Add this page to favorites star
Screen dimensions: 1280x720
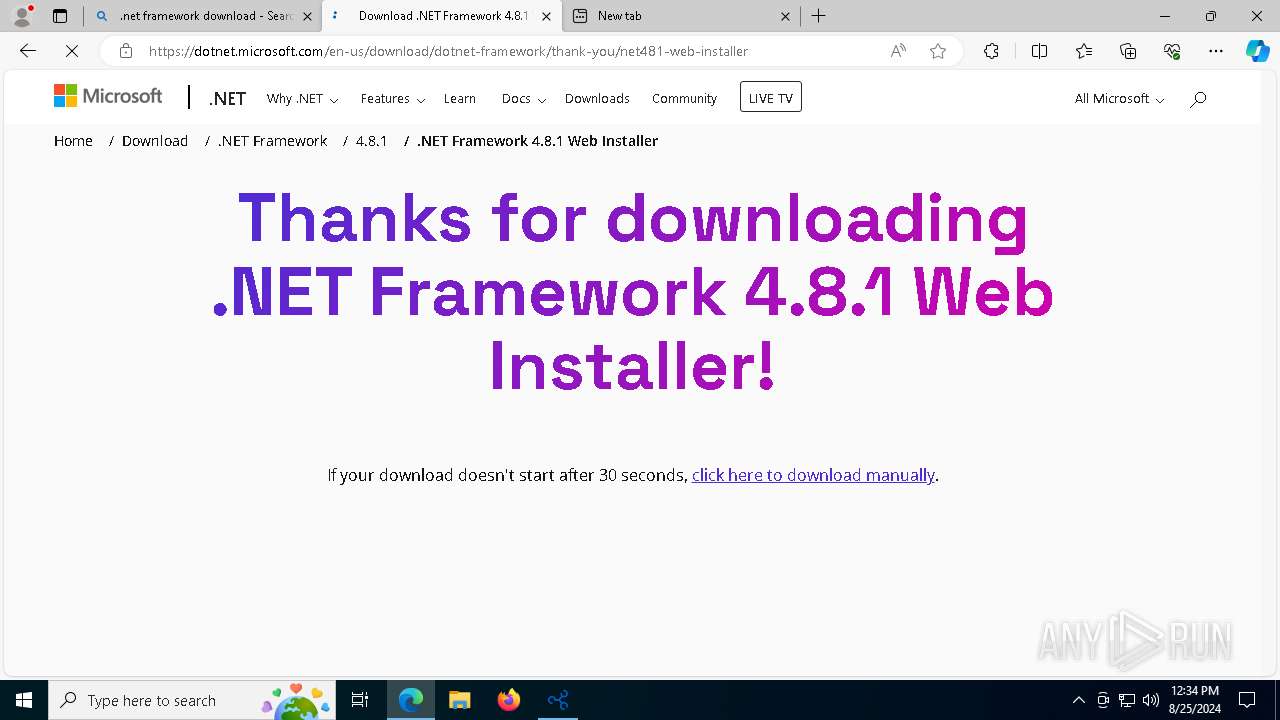click(x=938, y=51)
